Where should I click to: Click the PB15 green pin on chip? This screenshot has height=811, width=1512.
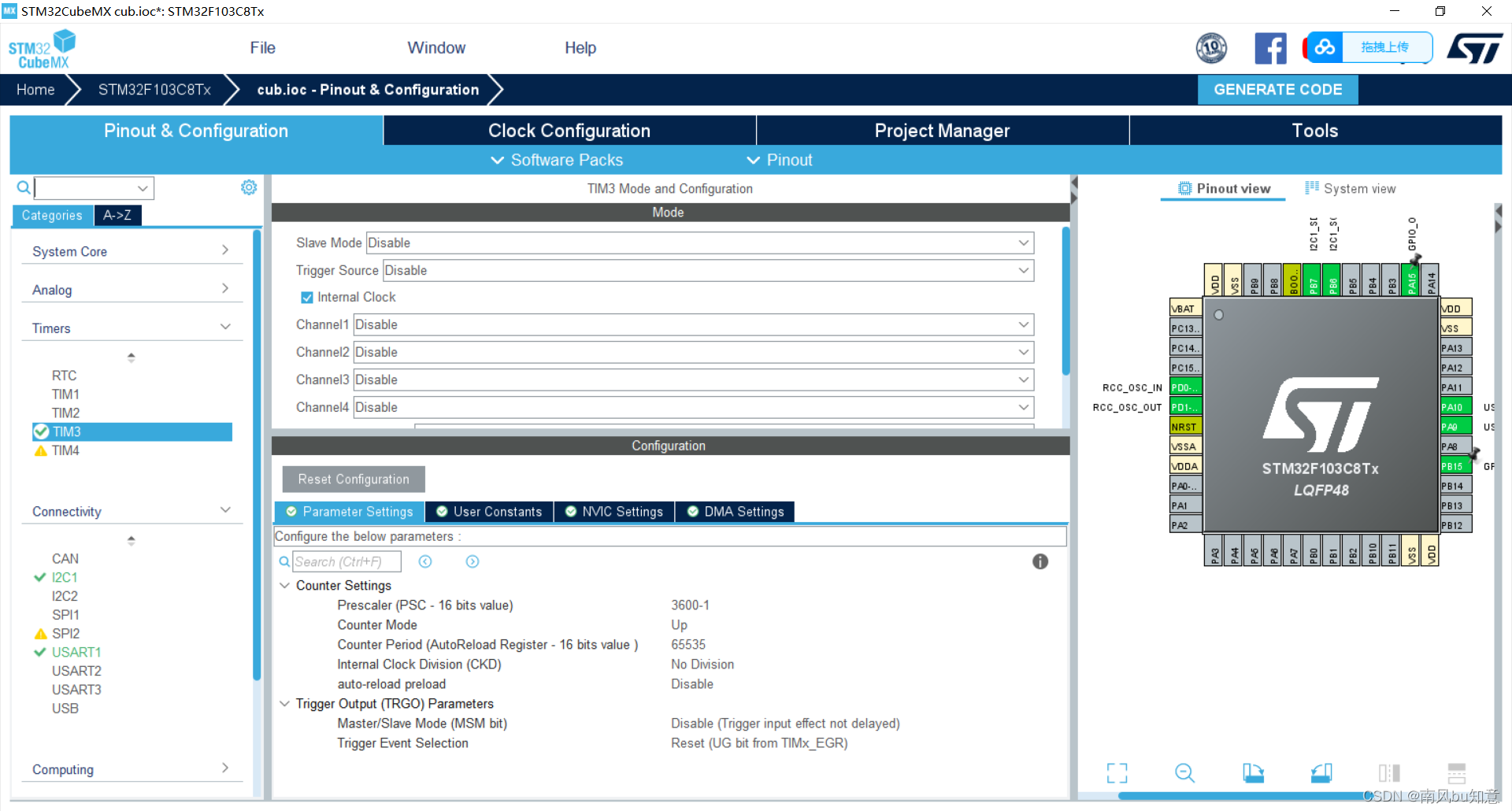(1455, 466)
